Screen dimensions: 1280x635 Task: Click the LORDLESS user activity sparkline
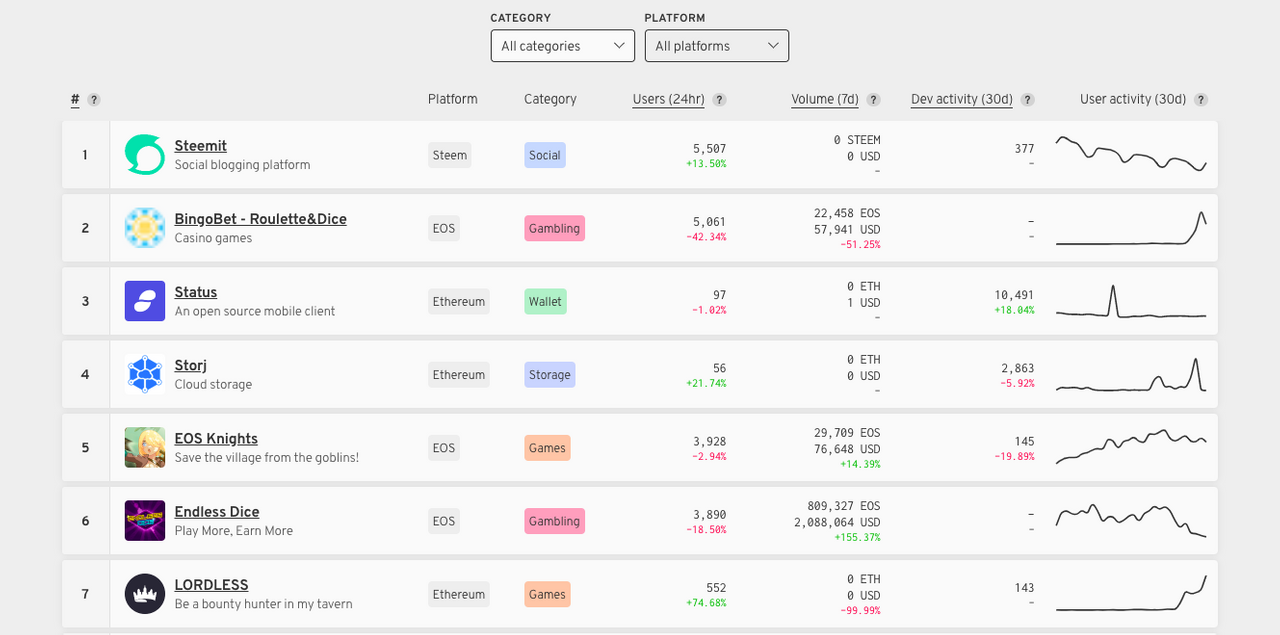[x=1131, y=593]
